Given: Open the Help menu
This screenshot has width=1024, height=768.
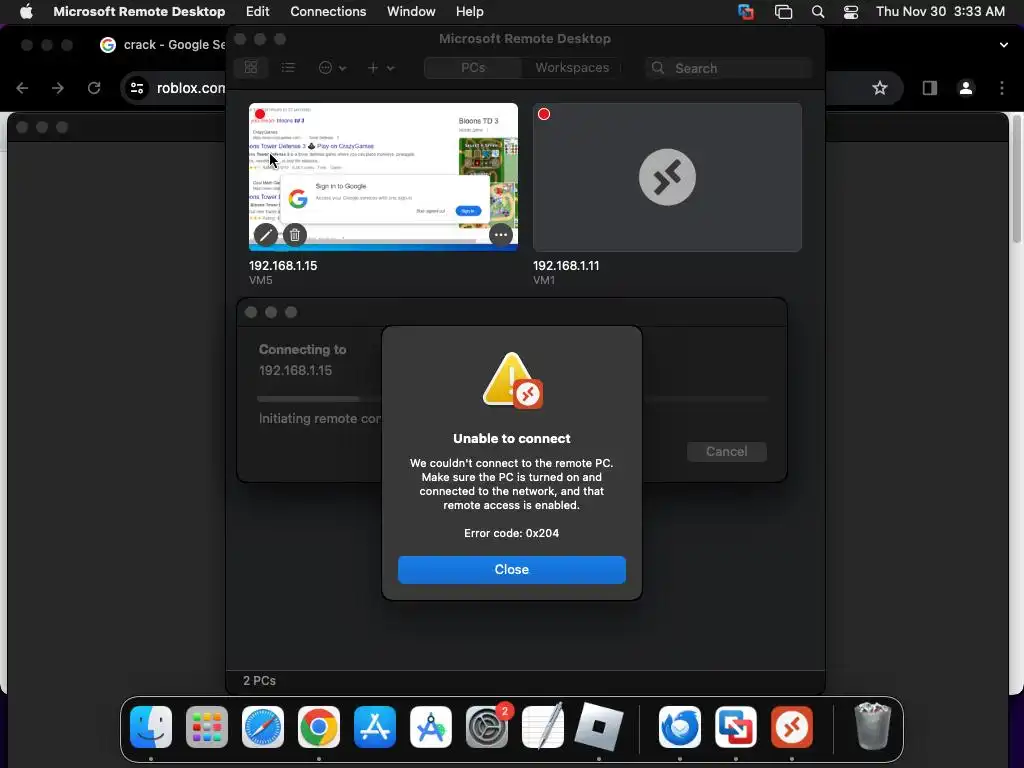Looking at the screenshot, I should pyautogui.click(x=469, y=12).
